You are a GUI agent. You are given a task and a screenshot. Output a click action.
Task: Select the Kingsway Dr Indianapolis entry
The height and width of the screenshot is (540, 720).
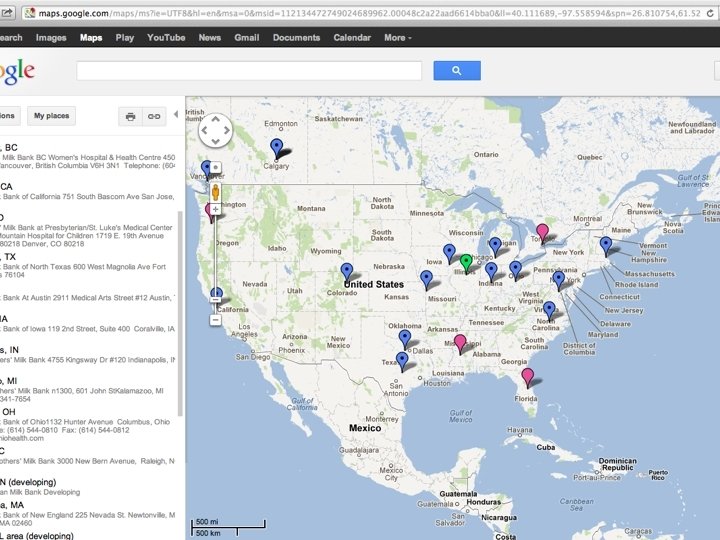click(x=87, y=354)
